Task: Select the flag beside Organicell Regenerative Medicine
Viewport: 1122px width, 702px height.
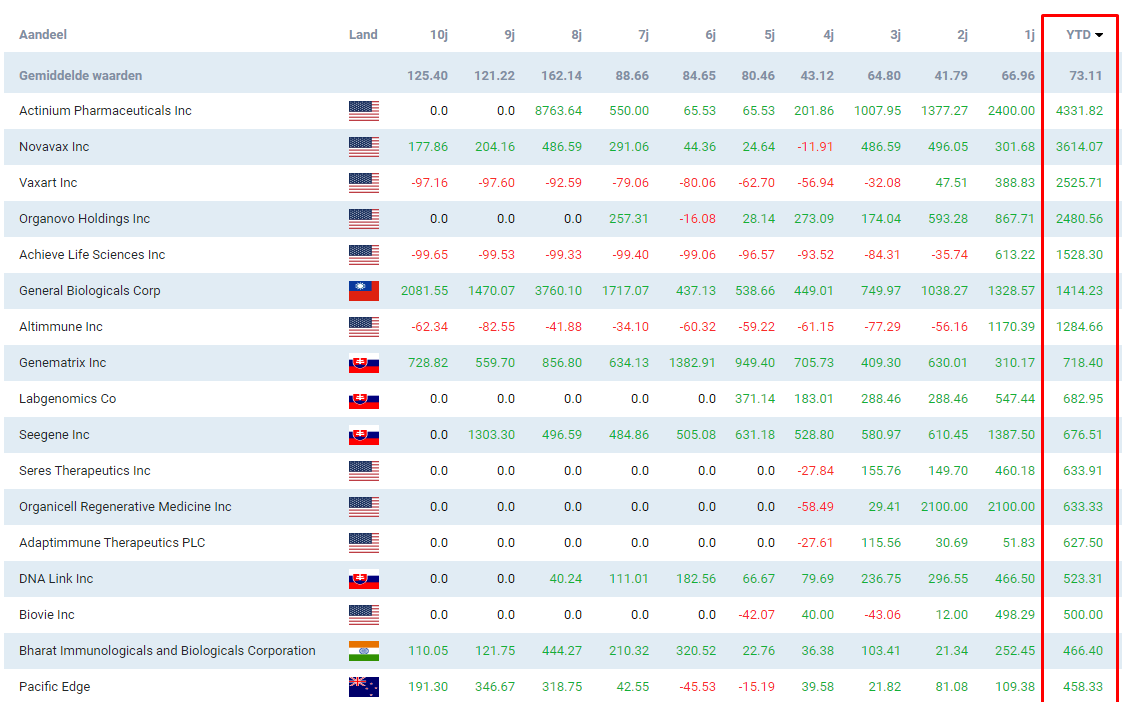Action: pyautogui.click(x=364, y=507)
